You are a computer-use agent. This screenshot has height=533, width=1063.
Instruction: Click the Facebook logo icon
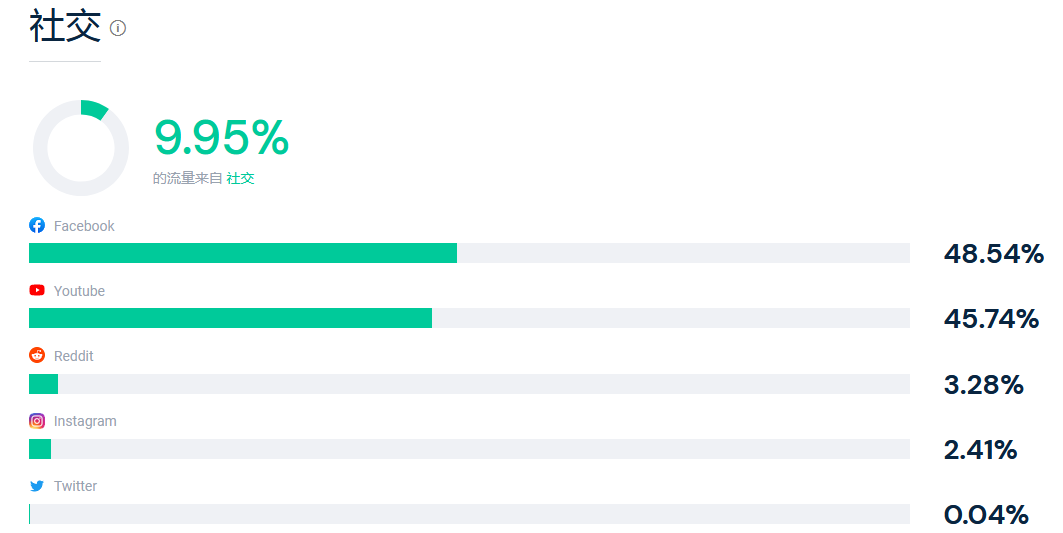click(x=37, y=225)
